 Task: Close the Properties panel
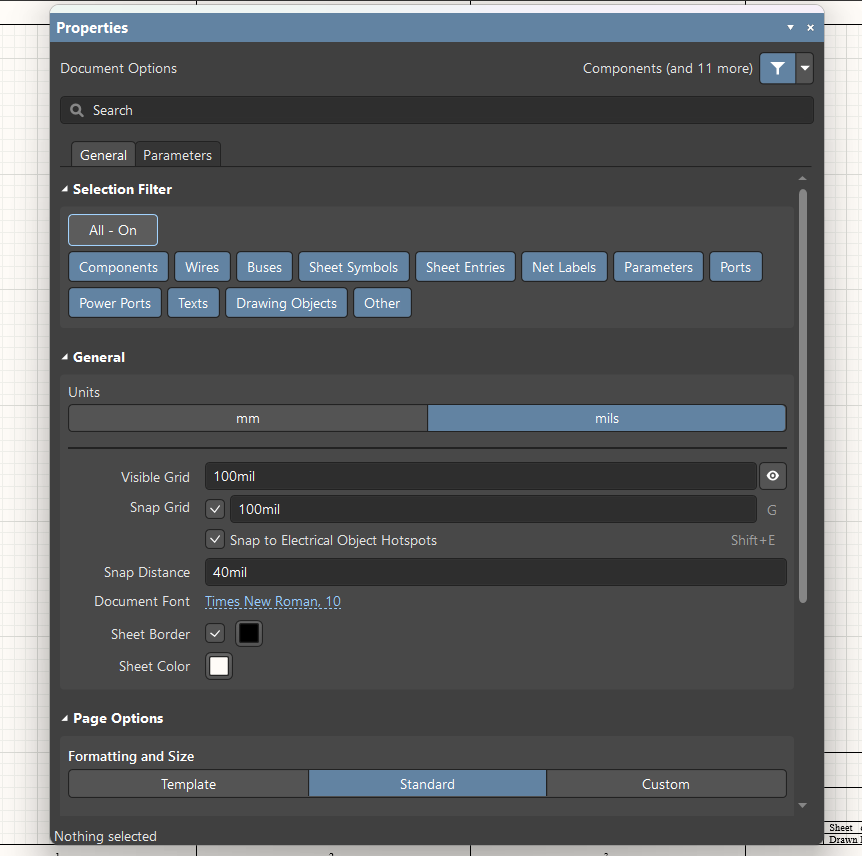(810, 27)
